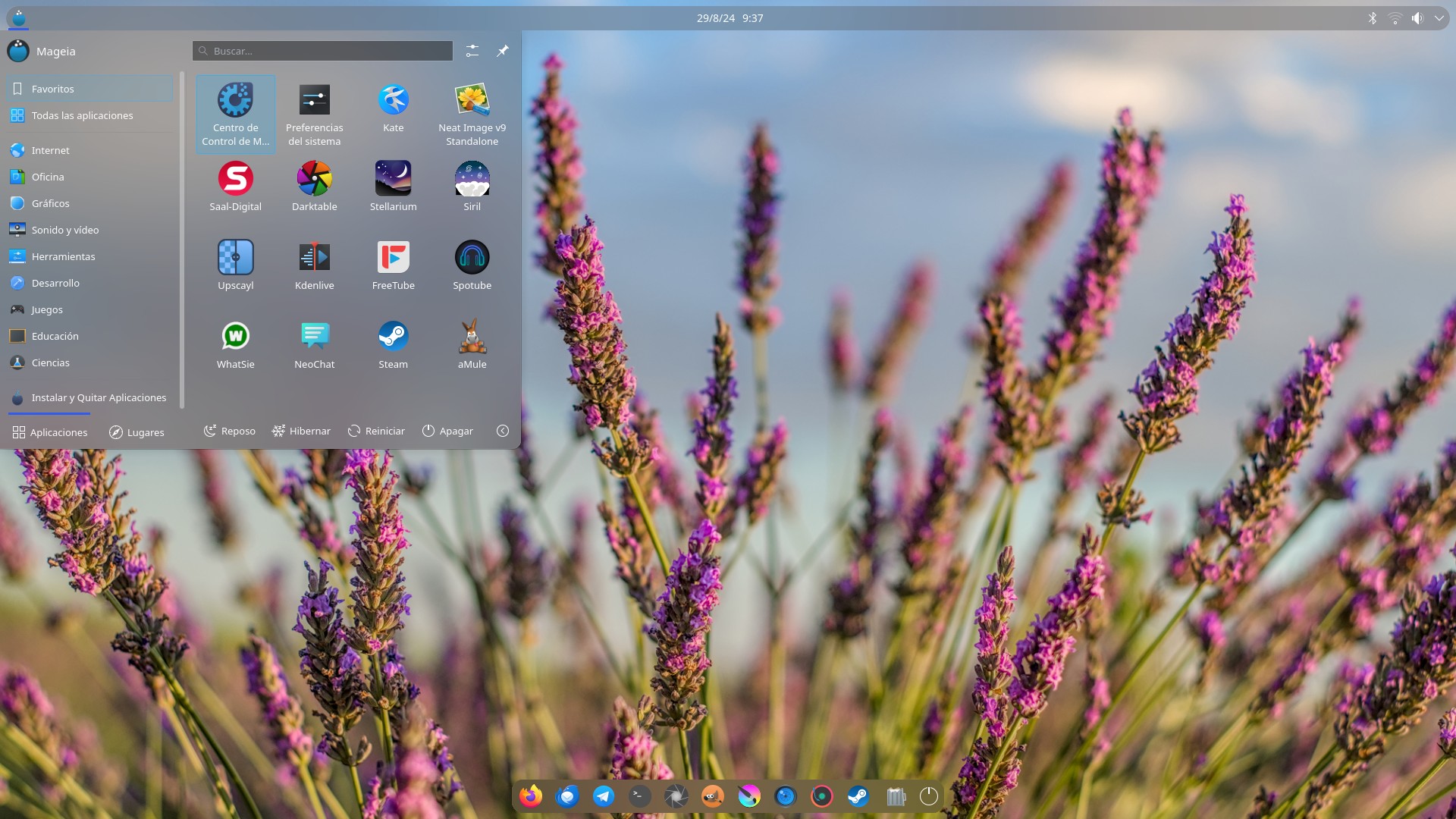This screenshot has width=1456, height=819.
Task: Open Instalar y Quitar Aplicaciones
Action: point(89,397)
